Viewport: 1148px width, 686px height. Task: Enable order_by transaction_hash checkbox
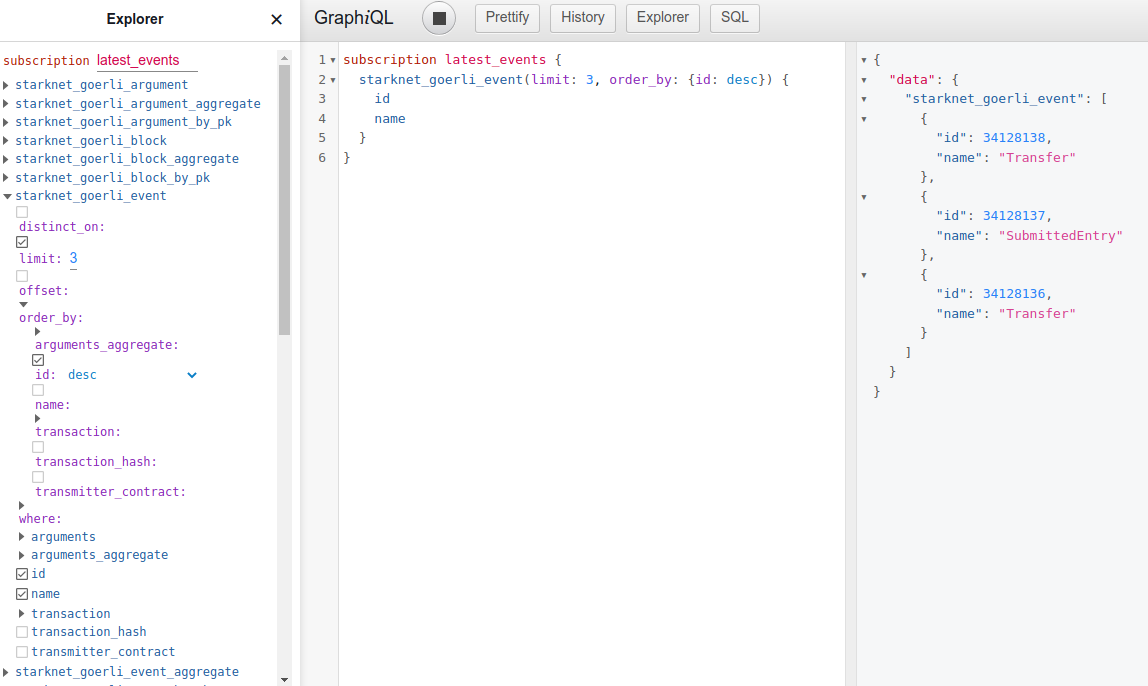[38, 447]
